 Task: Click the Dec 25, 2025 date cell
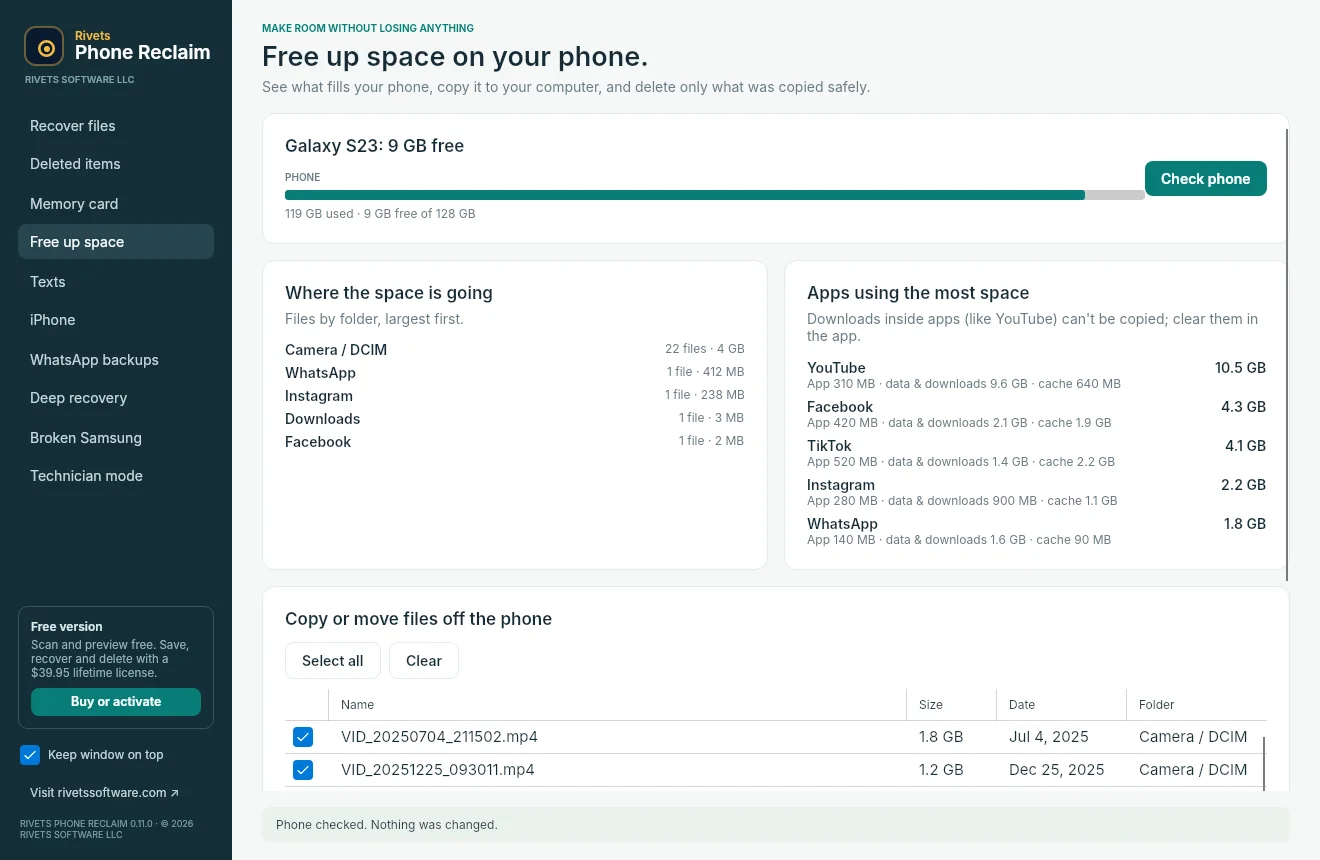pyautogui.click(x=1057, y=770)
